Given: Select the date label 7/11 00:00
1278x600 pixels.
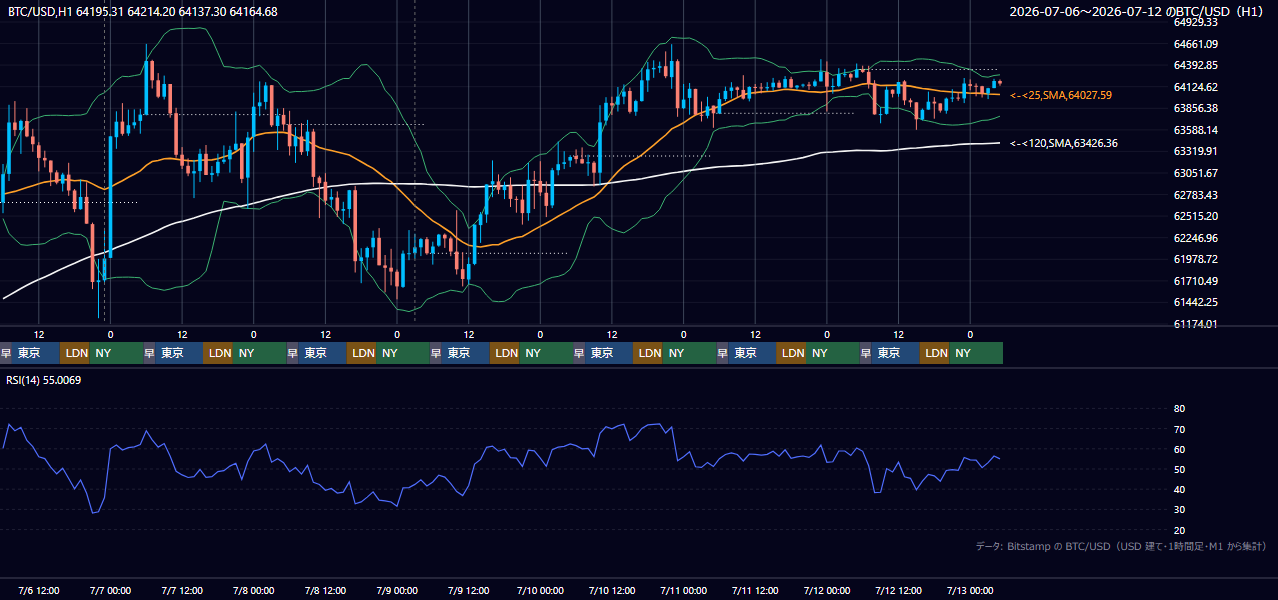Looking at the screenshot, I should pyautogui.click(x=683, y=590).
